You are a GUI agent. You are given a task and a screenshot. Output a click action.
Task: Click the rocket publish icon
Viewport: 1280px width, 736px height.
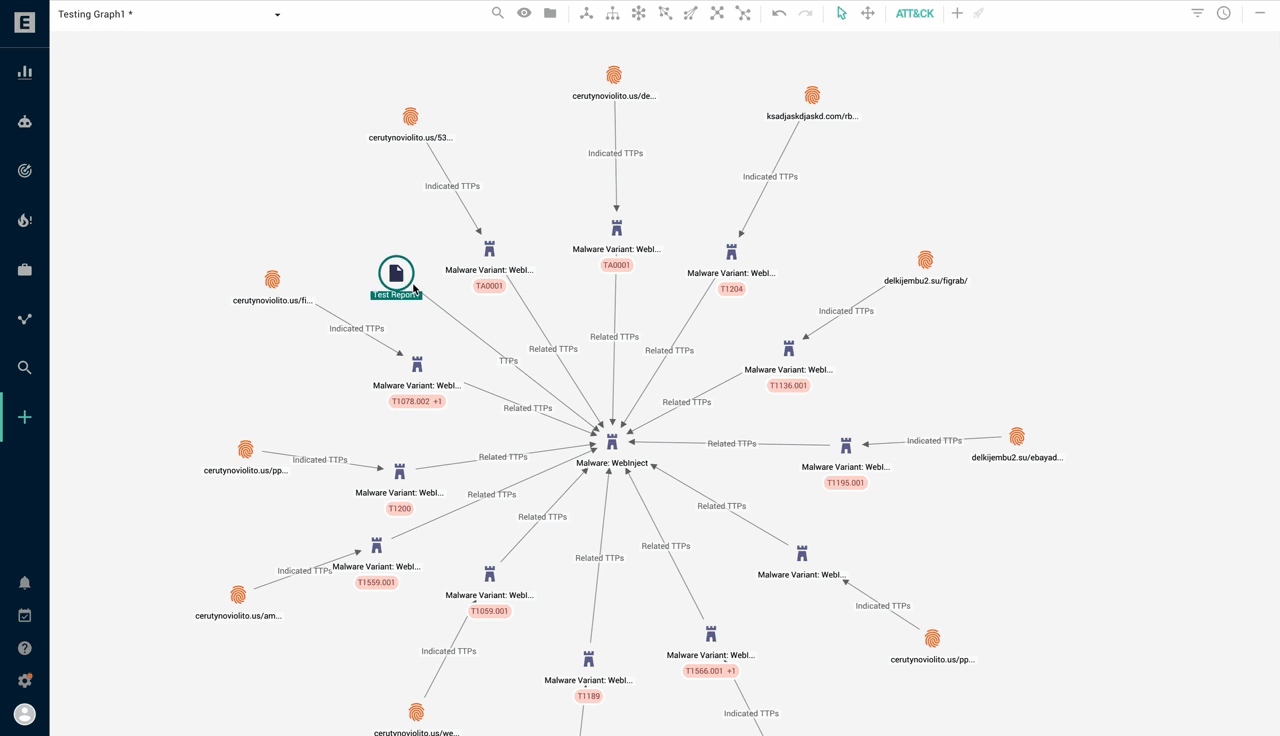979,13
